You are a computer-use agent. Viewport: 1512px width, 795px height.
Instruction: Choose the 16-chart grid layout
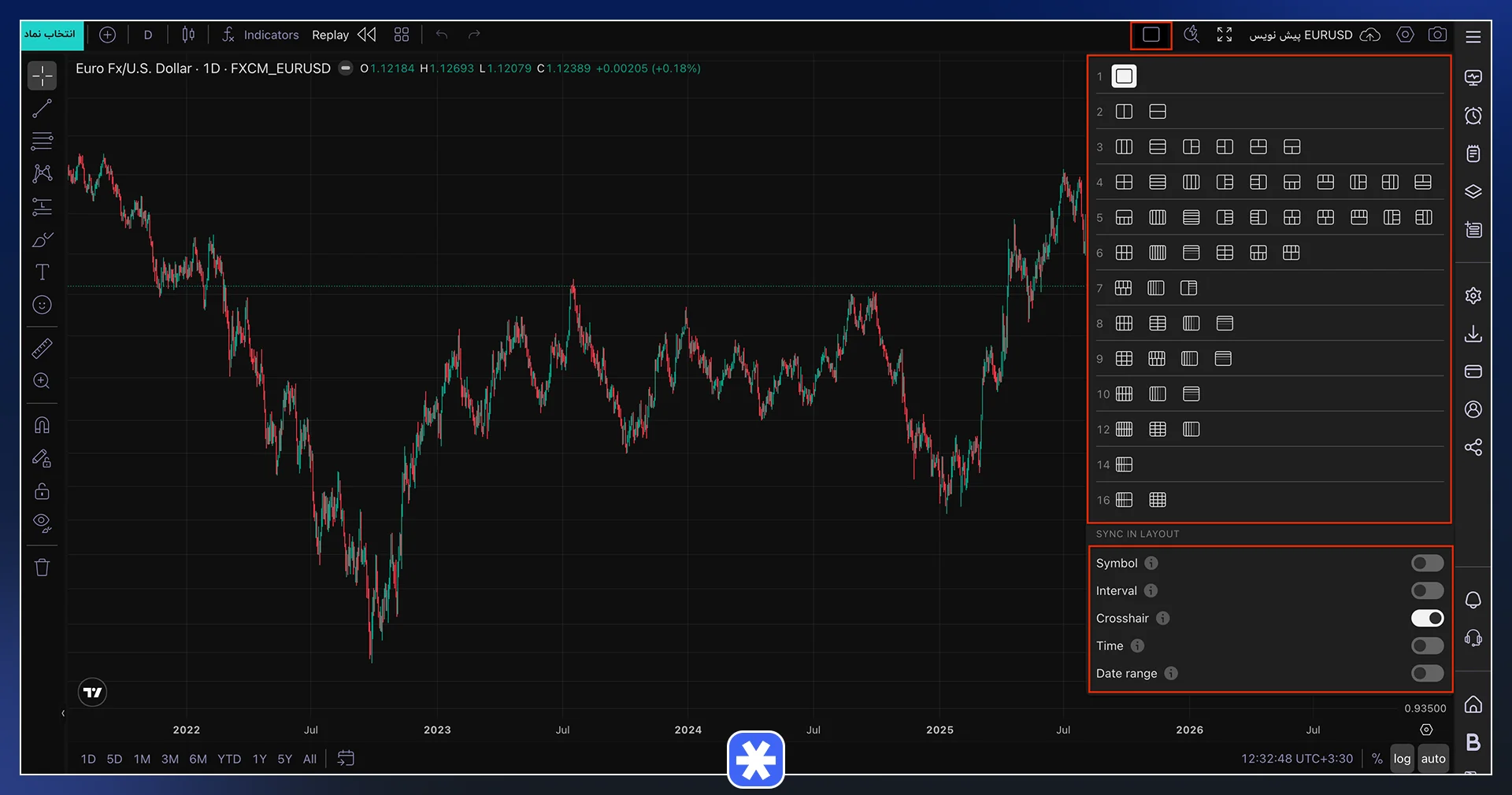click(x=1158, y=500)
